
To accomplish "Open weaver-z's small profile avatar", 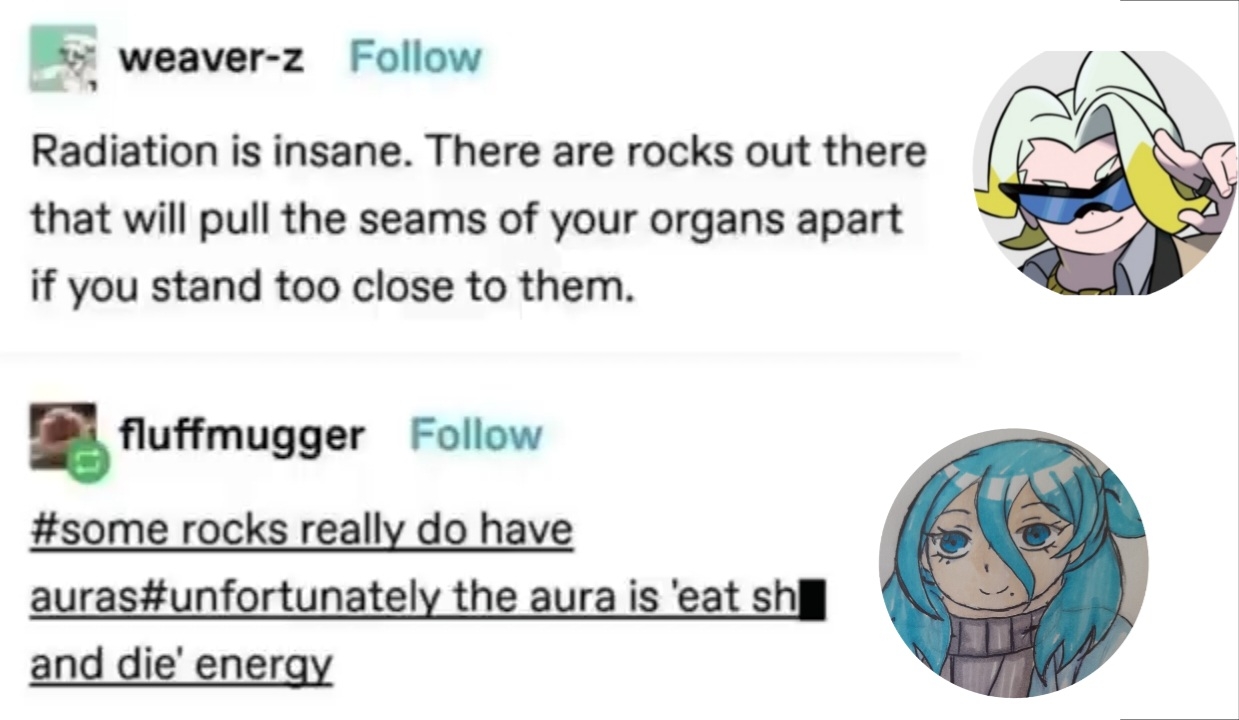I will pos(62,57).
